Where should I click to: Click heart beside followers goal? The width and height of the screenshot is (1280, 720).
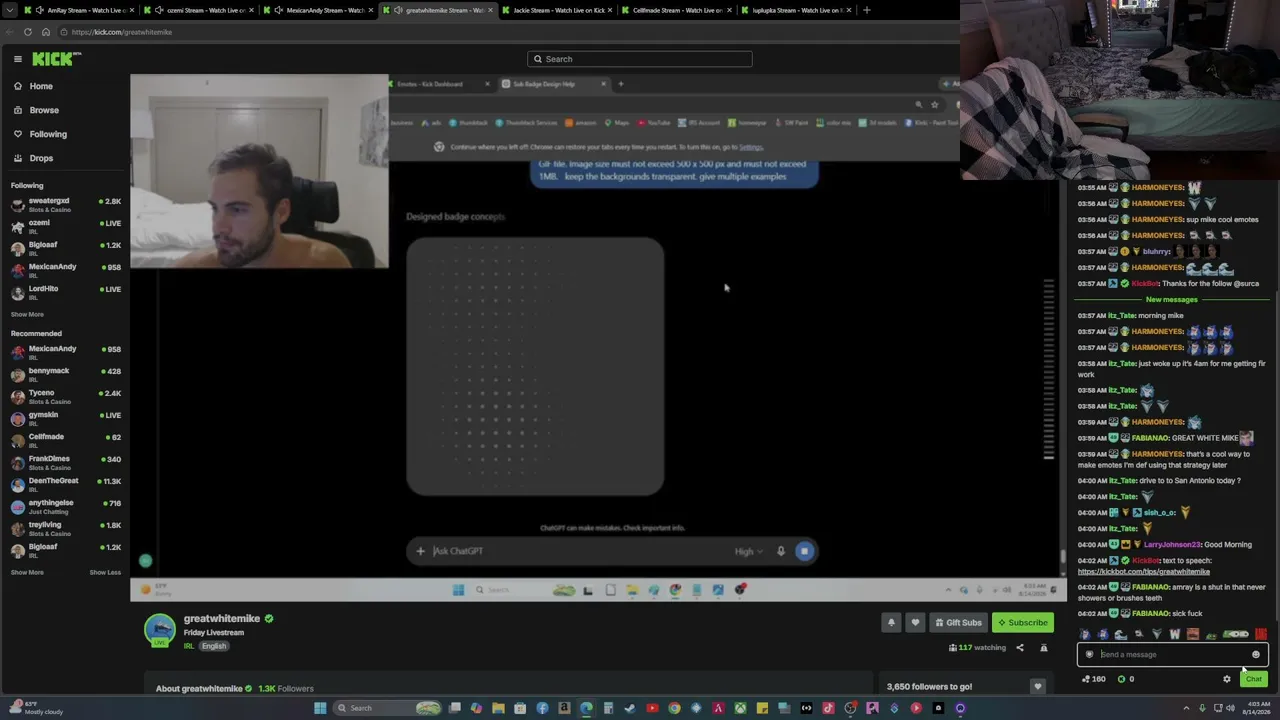(x=1037, y=687)
